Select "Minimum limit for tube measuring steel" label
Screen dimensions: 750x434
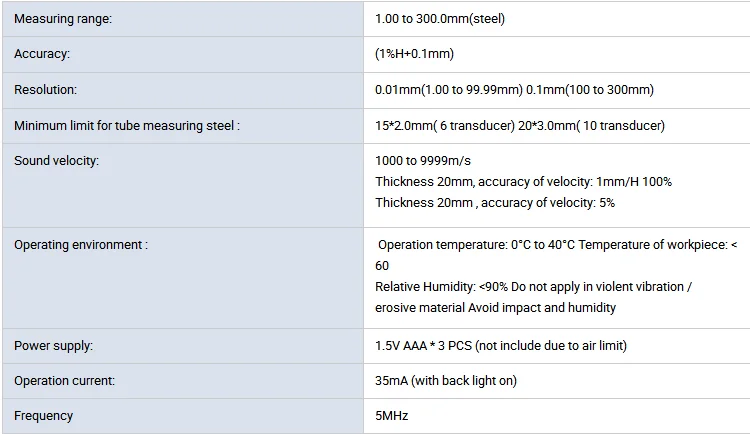pyautogui.click(x=127, y=126)
